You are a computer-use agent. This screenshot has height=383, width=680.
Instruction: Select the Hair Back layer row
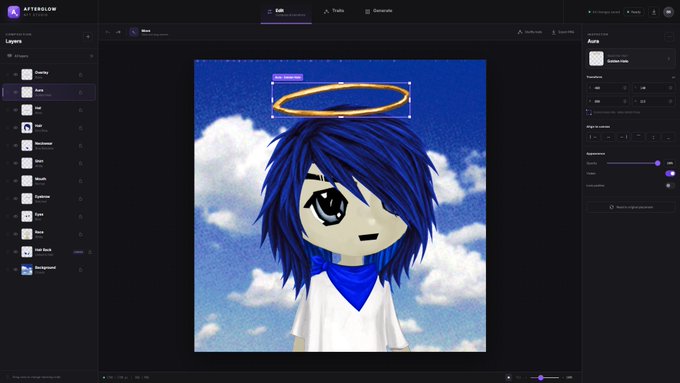point(49,252)
